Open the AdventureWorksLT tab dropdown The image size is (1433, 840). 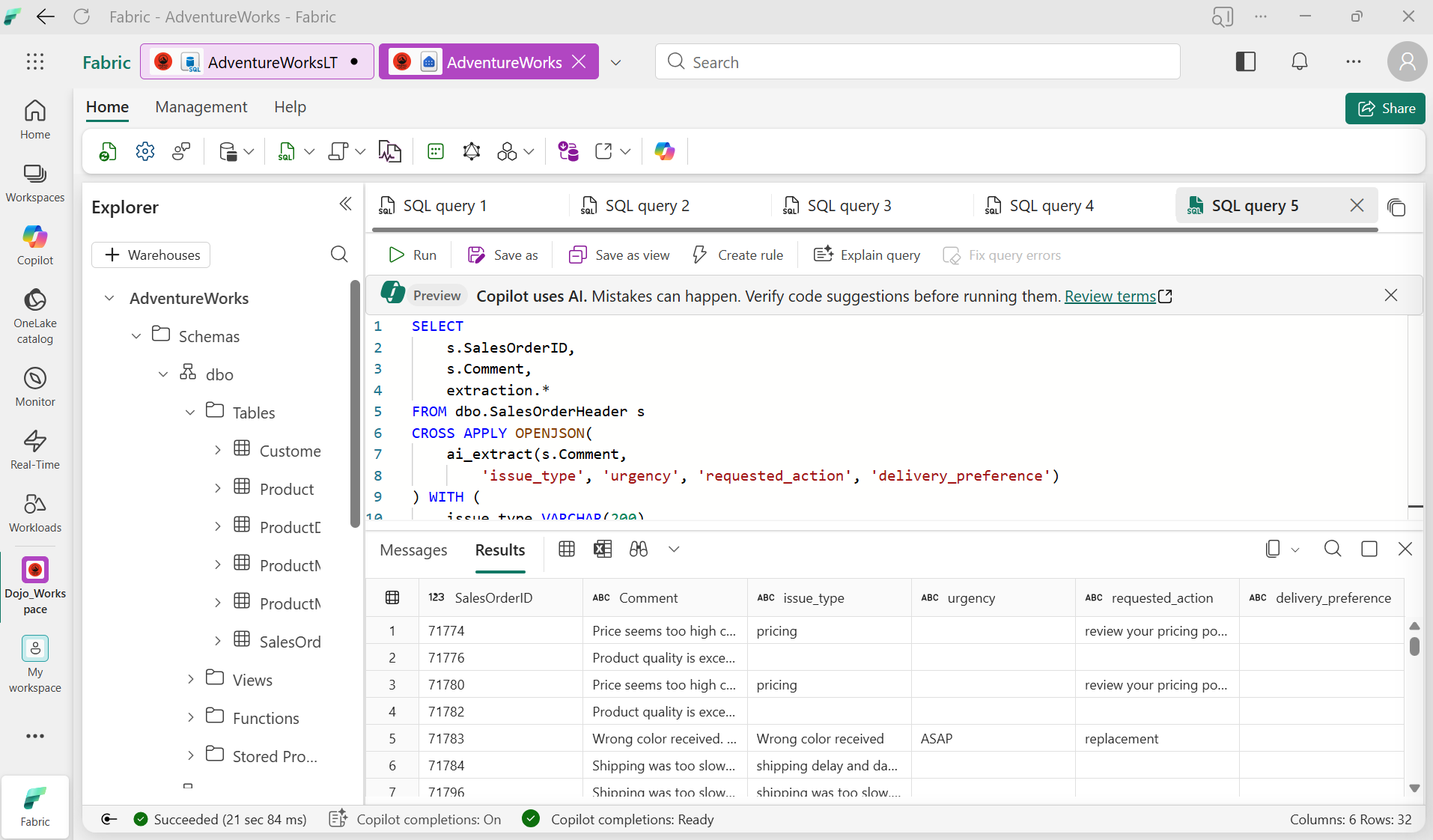tap(616, 62)
